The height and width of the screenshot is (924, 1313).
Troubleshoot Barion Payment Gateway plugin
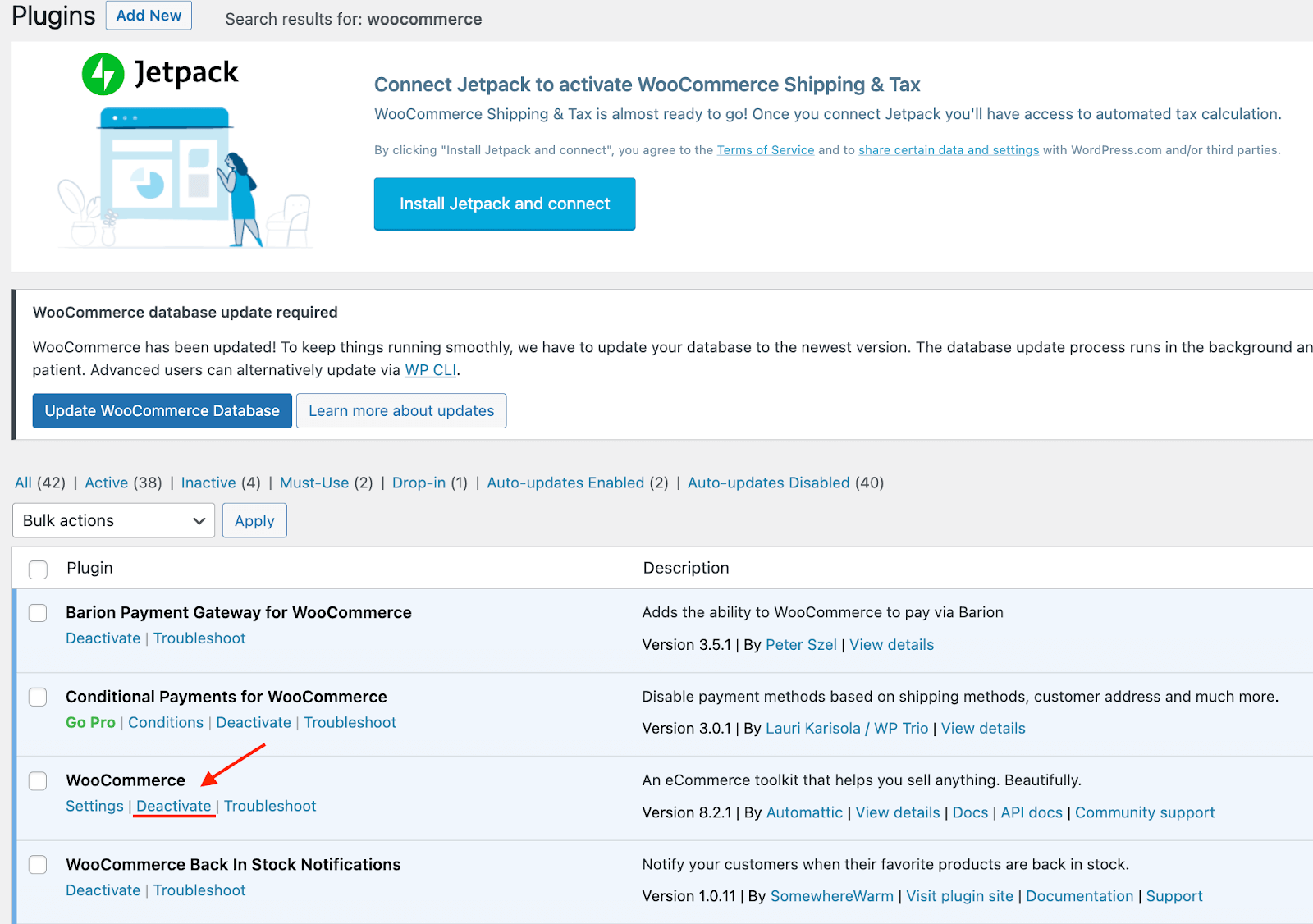(199, 638)
